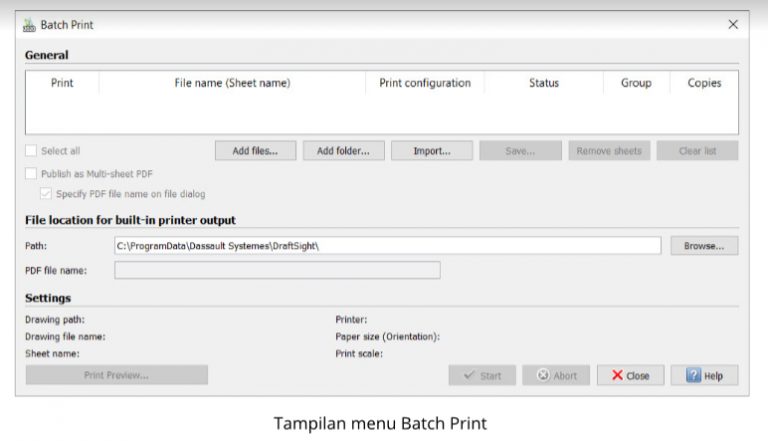
Task: Click the Print scale: label
Action: [359, 354]
